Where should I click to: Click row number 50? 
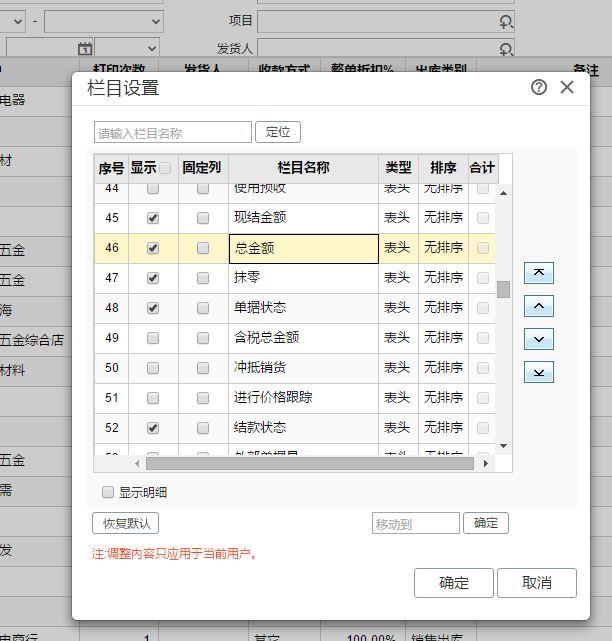pos(112,368)
